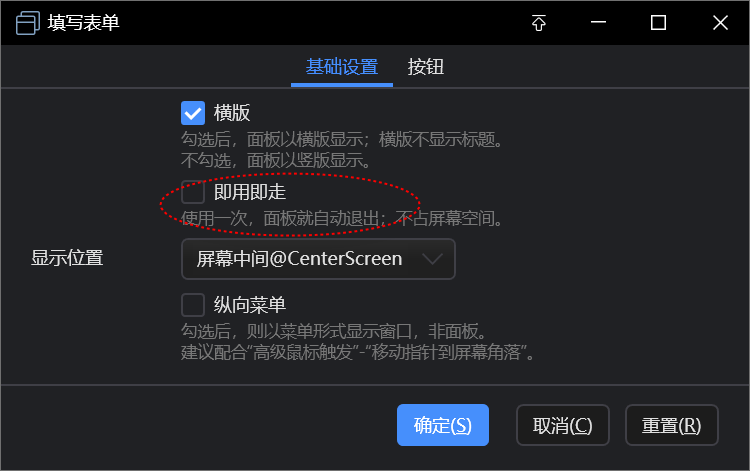
Task: Click the pin-to-top arrow icon
Action: [x=539, y=23]
